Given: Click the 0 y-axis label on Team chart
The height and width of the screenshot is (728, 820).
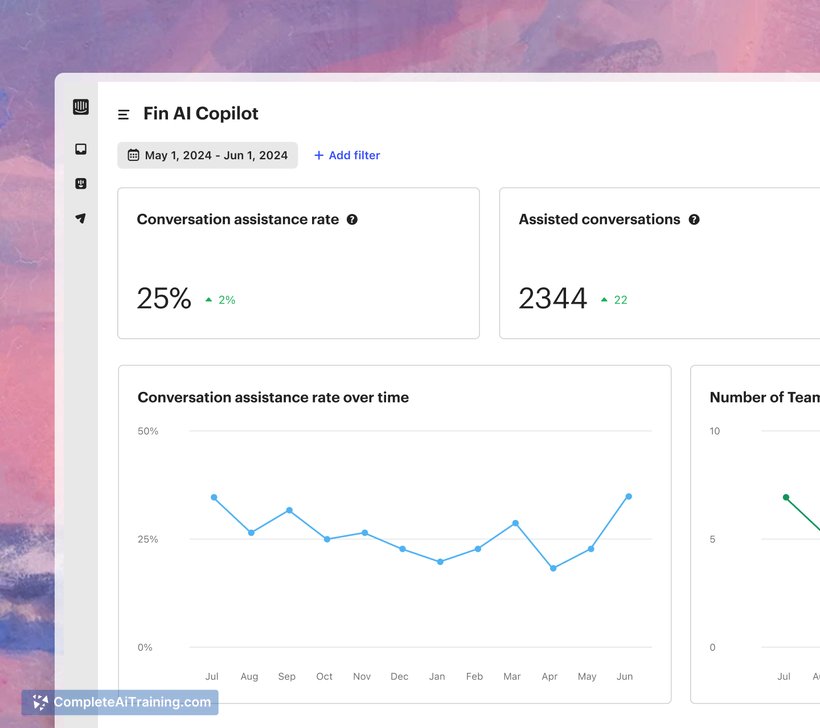Looking at the screenshot, I should coord(712,647).
